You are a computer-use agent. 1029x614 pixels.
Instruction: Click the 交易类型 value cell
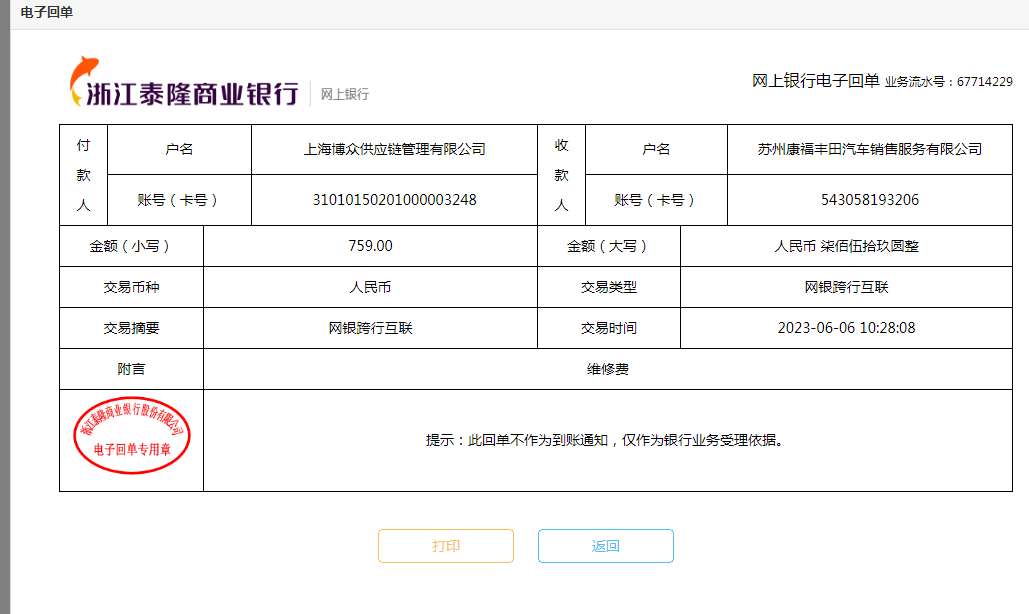pyautogui.click(x=846, y=287)
